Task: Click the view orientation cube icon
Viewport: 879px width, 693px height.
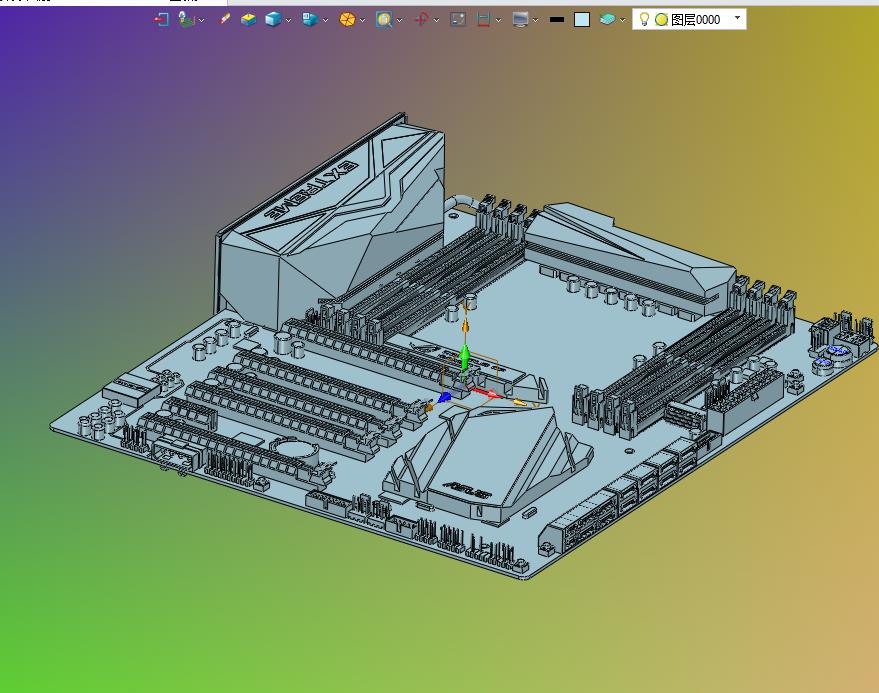Action: coord(309,20)
